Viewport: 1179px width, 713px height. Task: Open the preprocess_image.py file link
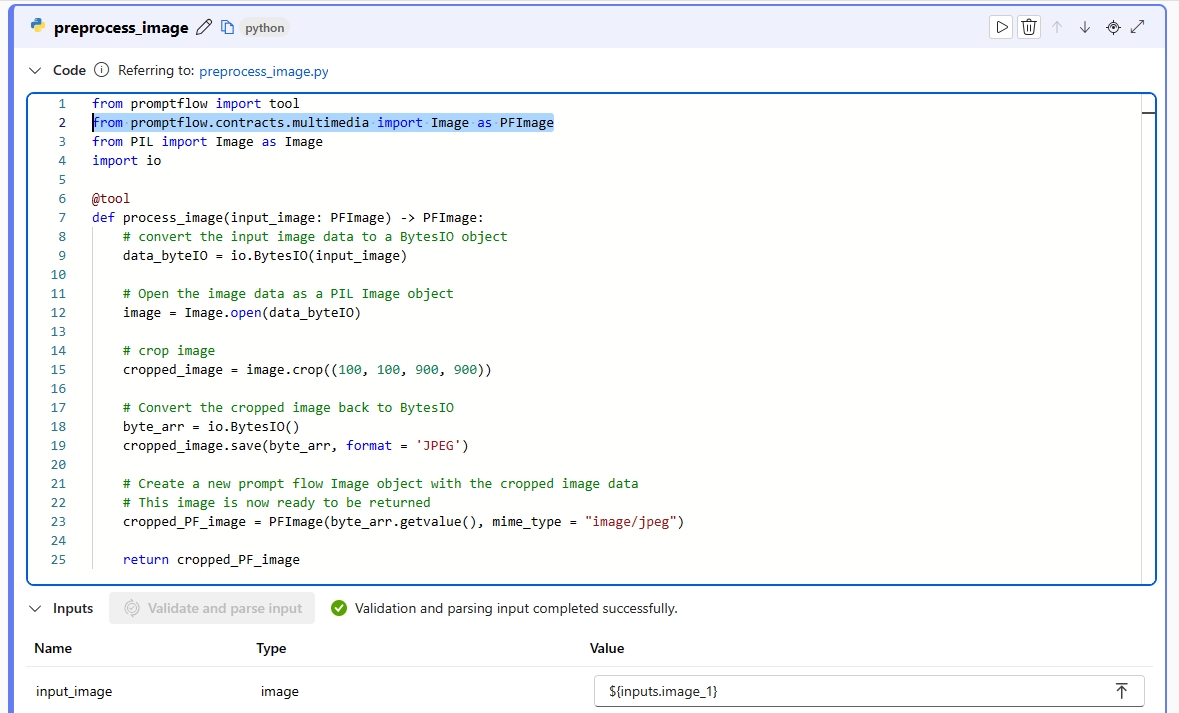pos(264,71)
